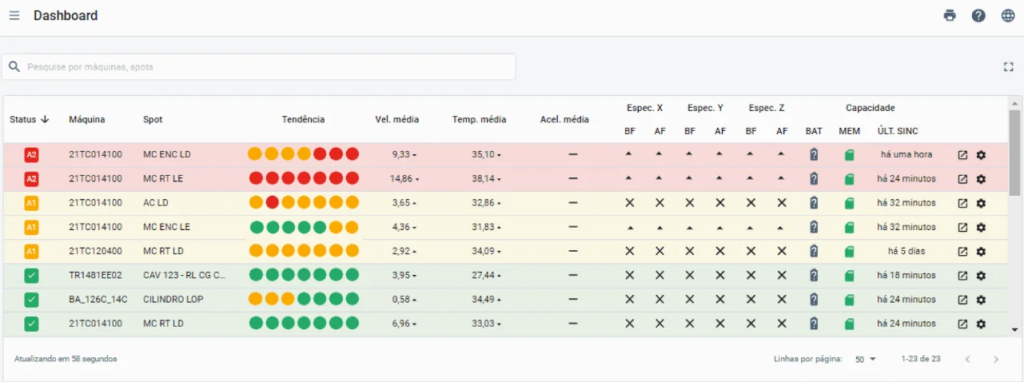The image size is (1024, 382).
Task: Open settings gear for MC ENC LD row
Action: (980, 155)
